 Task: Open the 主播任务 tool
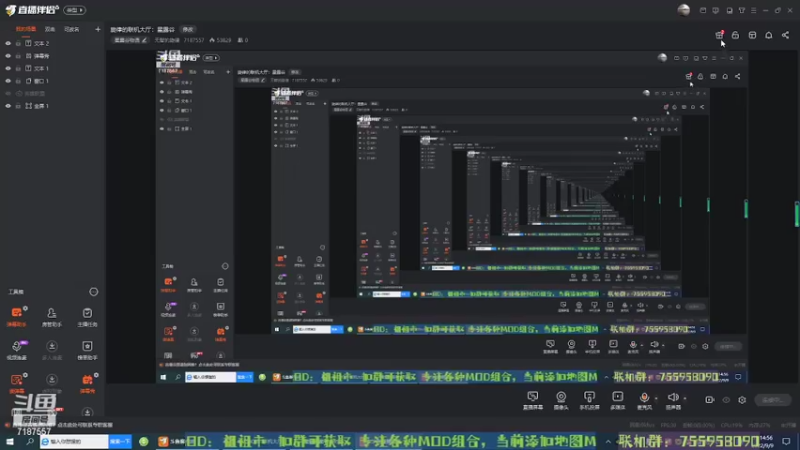tap(87, 317)
